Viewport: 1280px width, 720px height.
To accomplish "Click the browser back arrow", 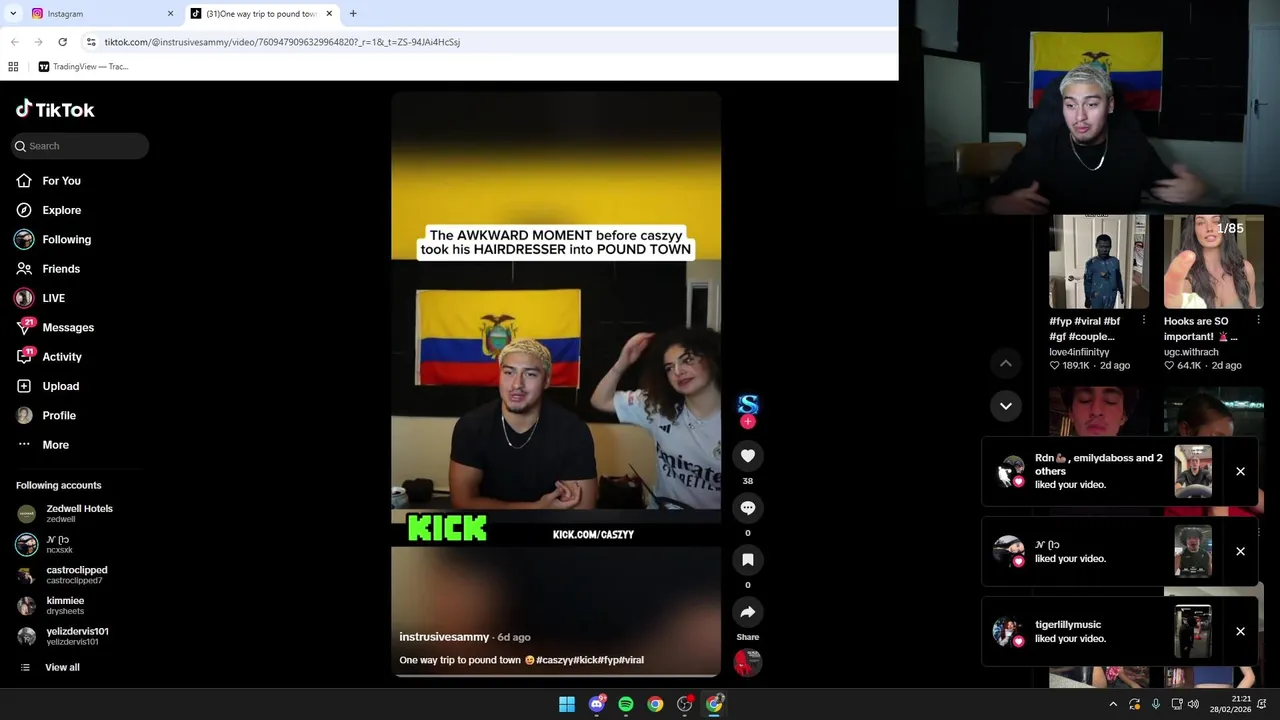I will [14, 42].
